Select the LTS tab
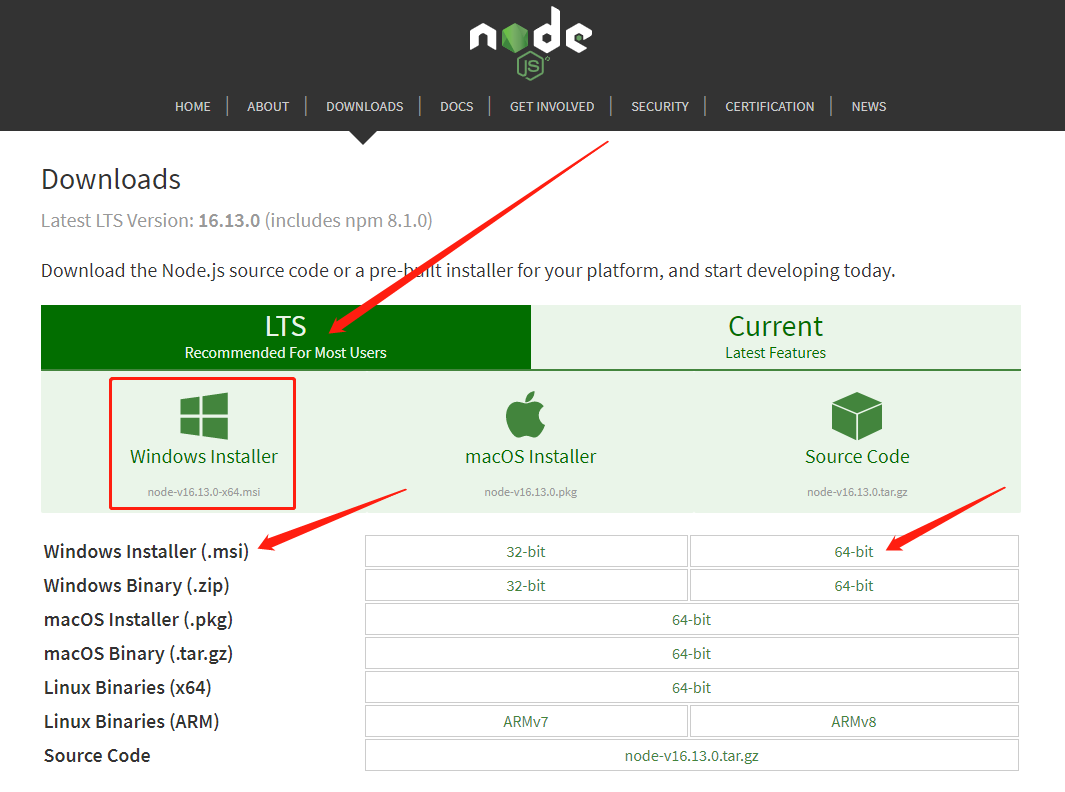This screenshot has height=792, width=1065. pos(286,337)
